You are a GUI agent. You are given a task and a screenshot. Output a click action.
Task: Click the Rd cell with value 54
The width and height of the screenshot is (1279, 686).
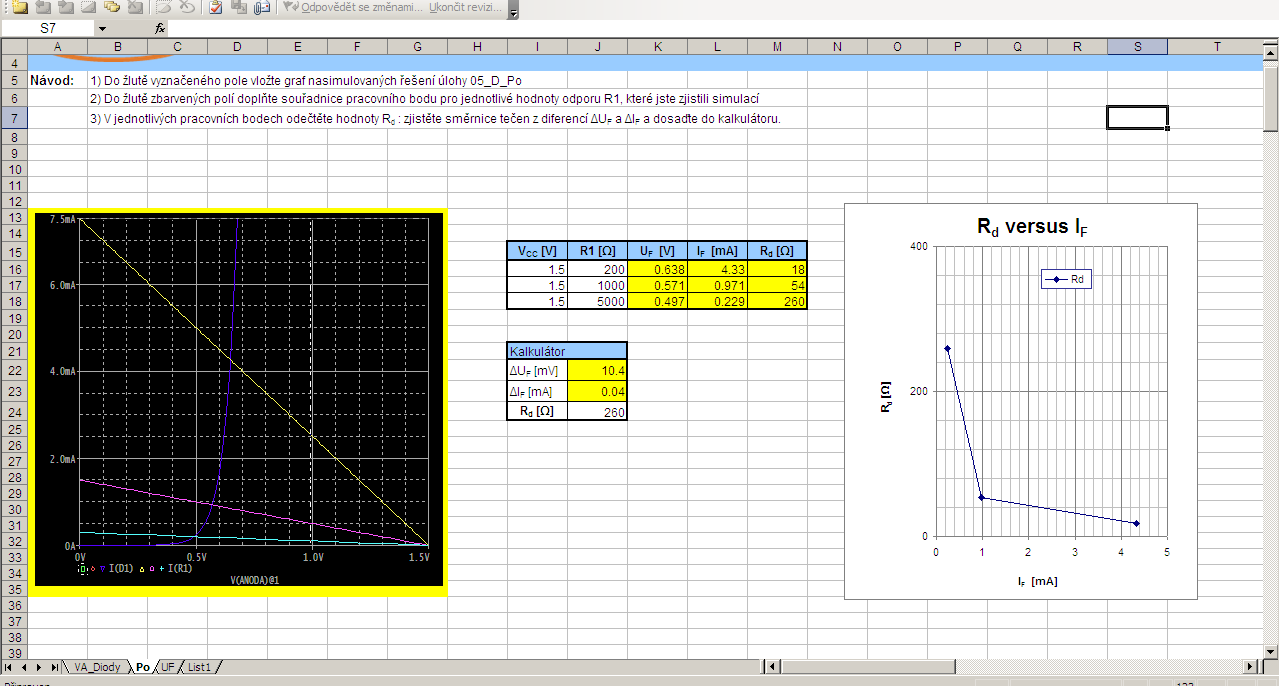tap(777, 285)
